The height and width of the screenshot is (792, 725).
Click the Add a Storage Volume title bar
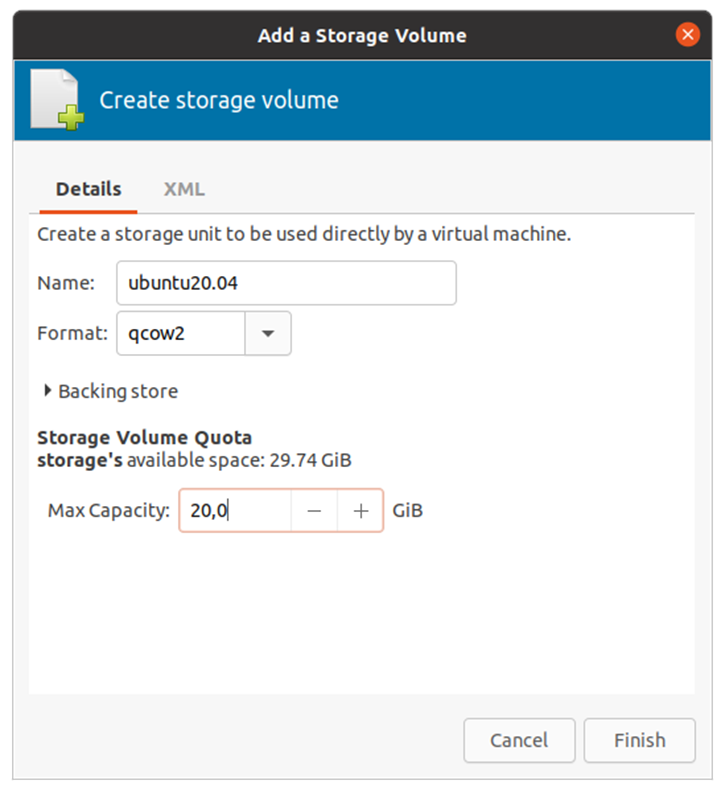362,35
